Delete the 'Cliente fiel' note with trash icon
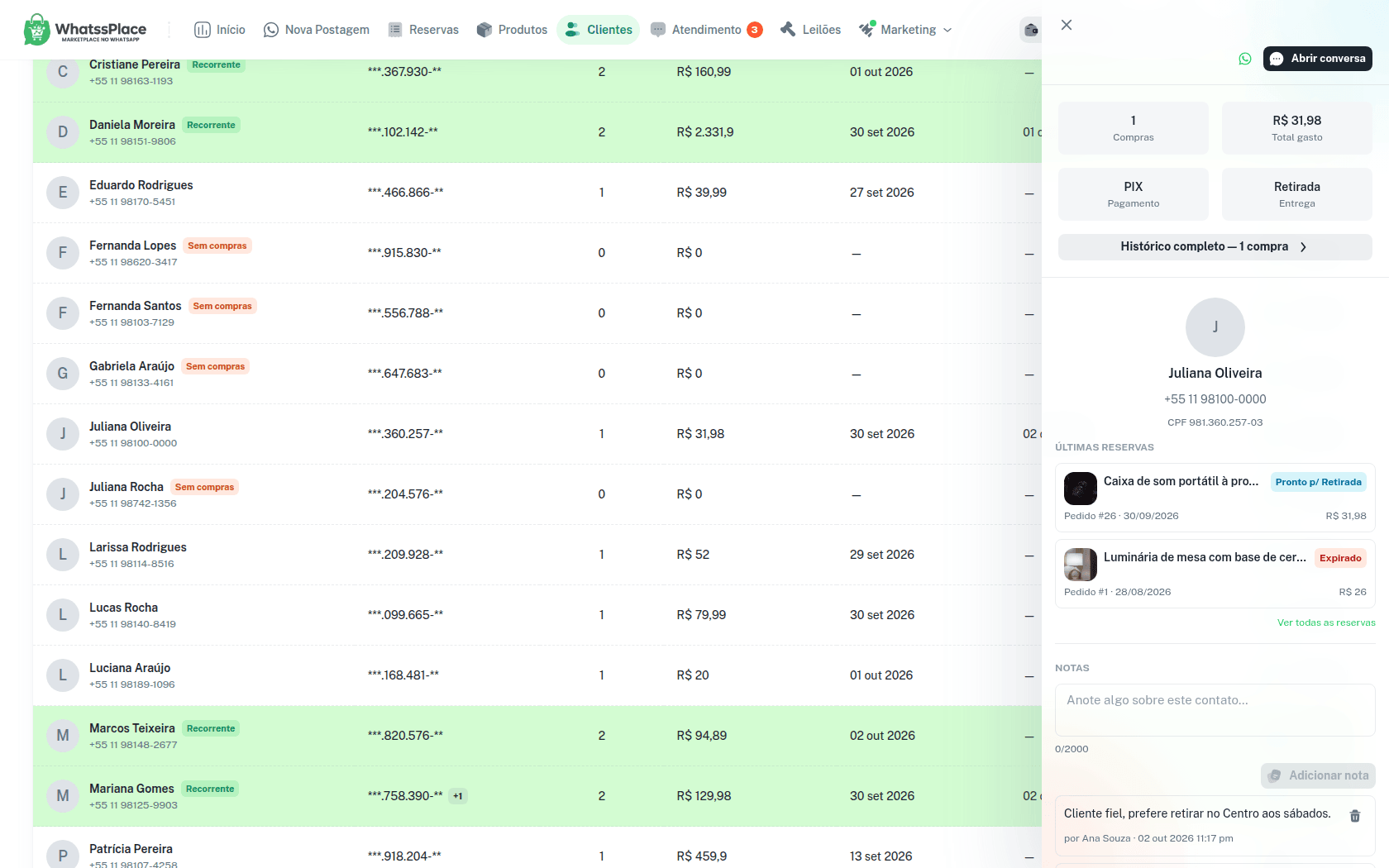The height and width of the screenshot is (868, 1389). (x=1355, y=816)
